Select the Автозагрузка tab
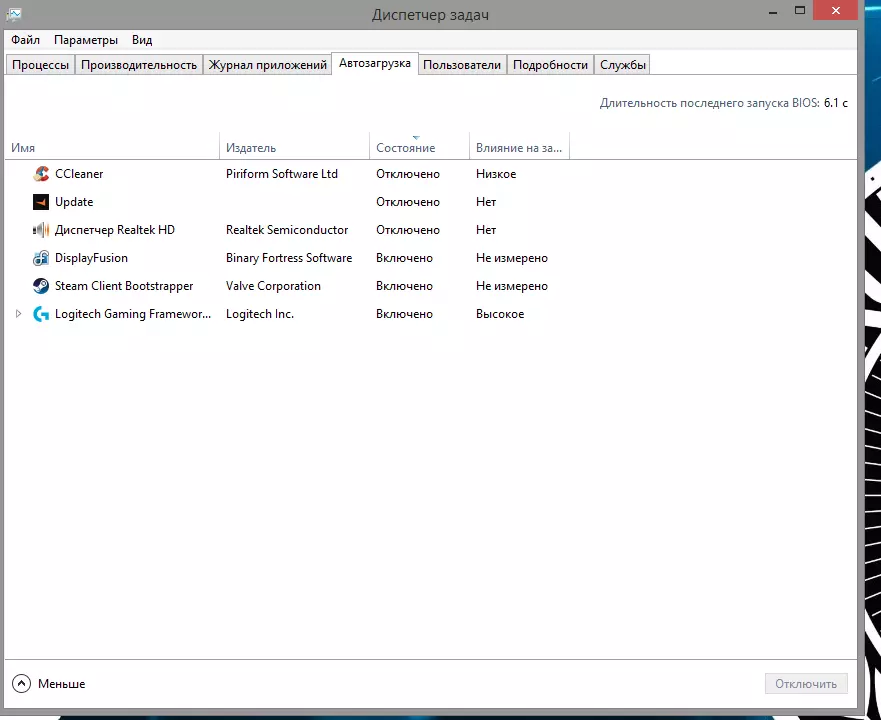 [x=375, y=64]
